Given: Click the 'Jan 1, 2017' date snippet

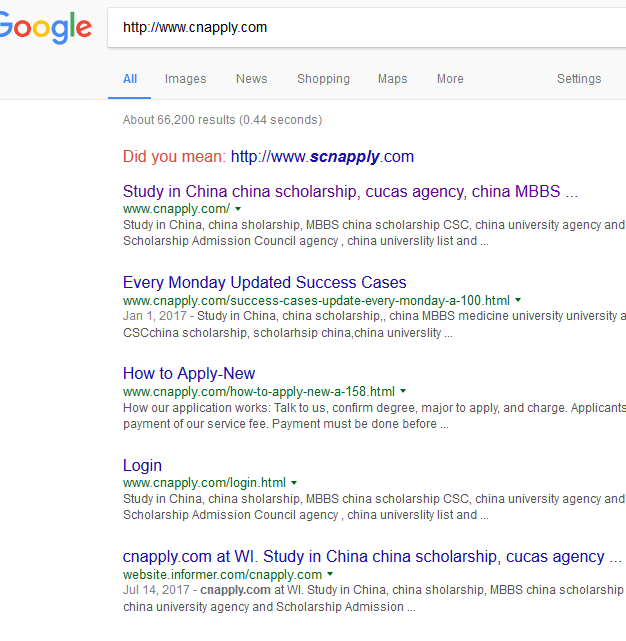Looking at the screenshot, I should click(x=155, y=316).
